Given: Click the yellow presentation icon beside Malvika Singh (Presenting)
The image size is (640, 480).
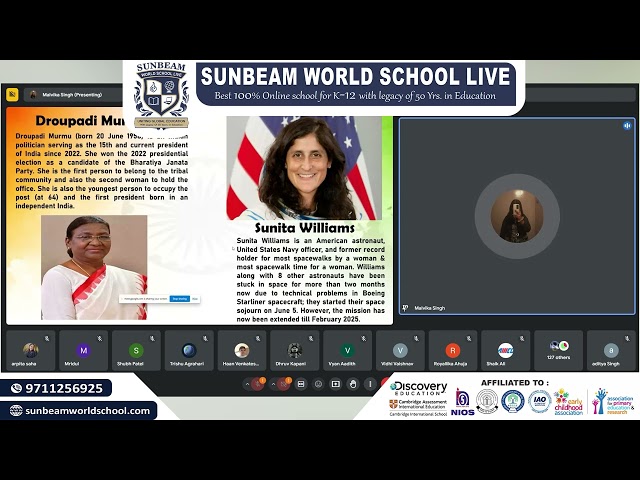Looking at the screenshot, I should click(x=13, y=95).
